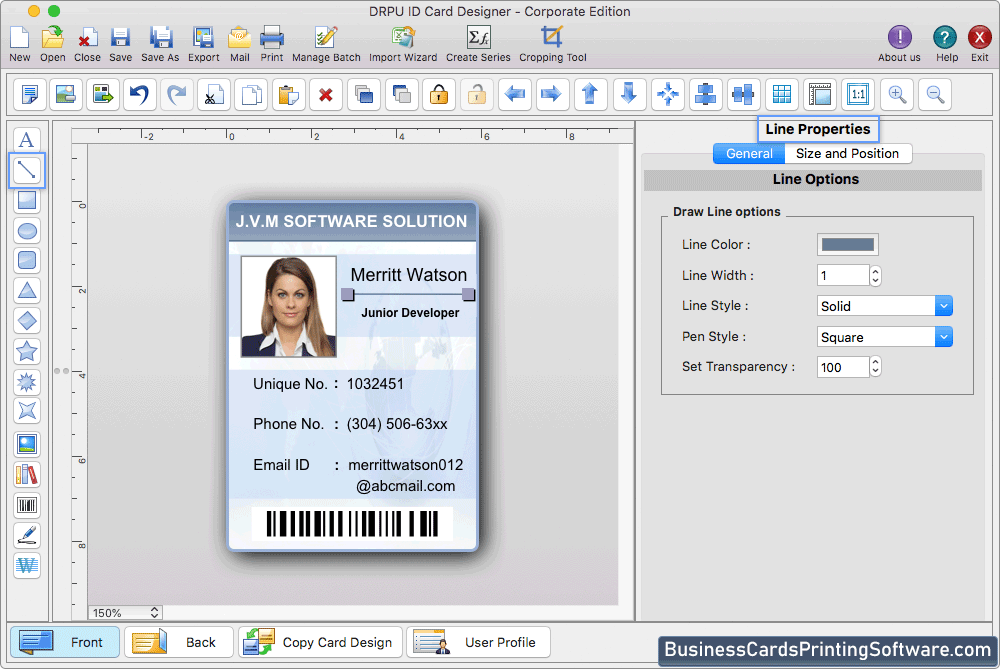This screenshot has height=669, width=1000.
Task: Undo the last action
Action: pos(140,95)
